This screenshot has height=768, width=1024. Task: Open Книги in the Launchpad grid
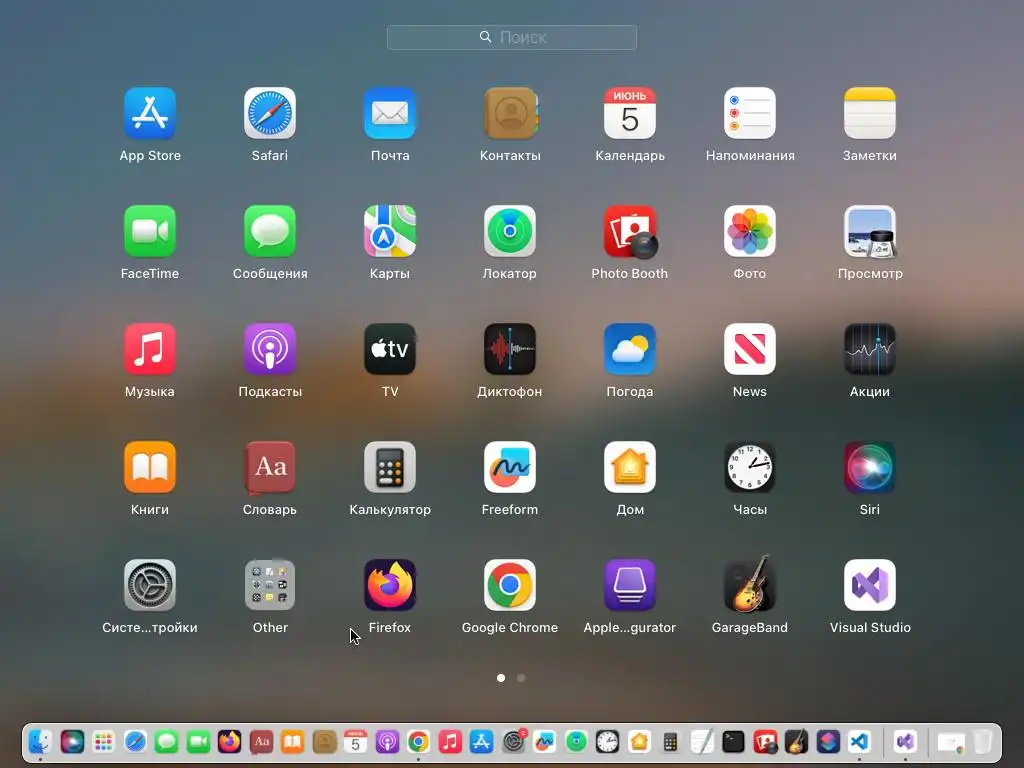click(150, 468)
